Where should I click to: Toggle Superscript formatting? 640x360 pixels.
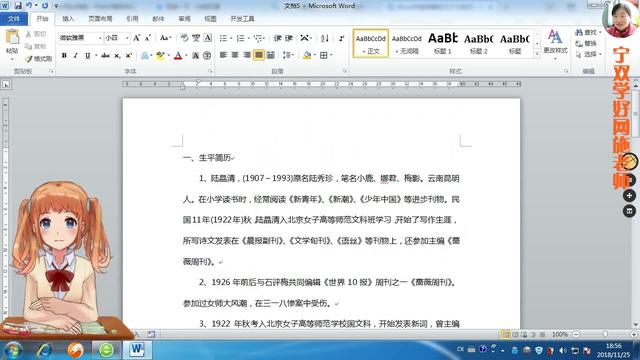point(129,56)
